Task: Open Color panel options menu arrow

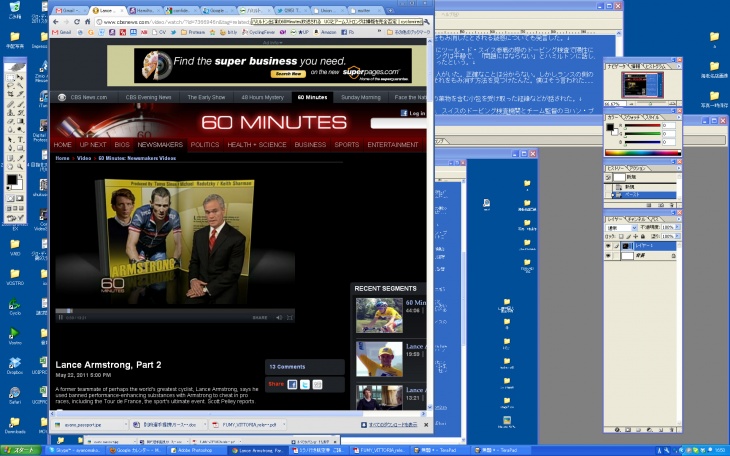Action: tap(678, 117)
